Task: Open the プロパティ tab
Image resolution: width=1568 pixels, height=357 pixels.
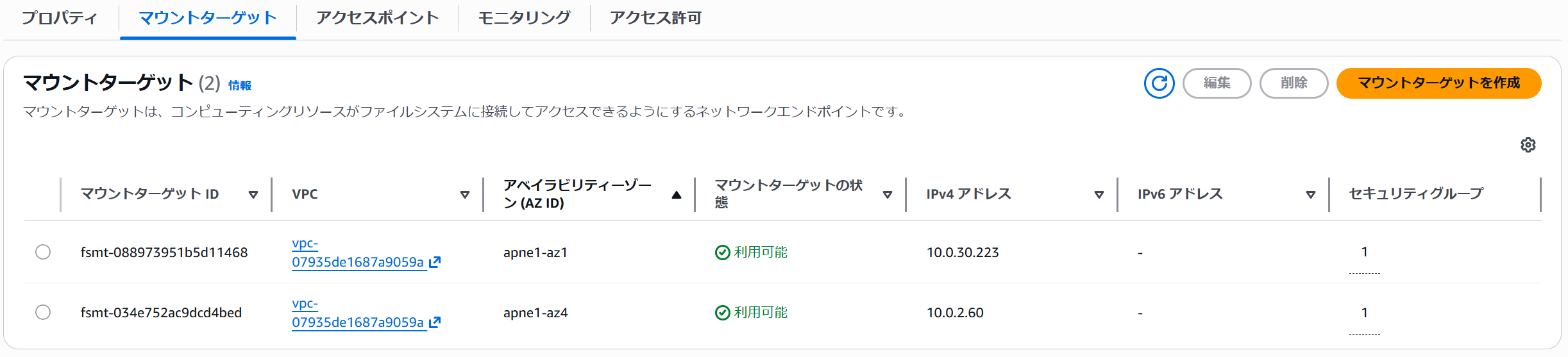Action: coord(60,18)
